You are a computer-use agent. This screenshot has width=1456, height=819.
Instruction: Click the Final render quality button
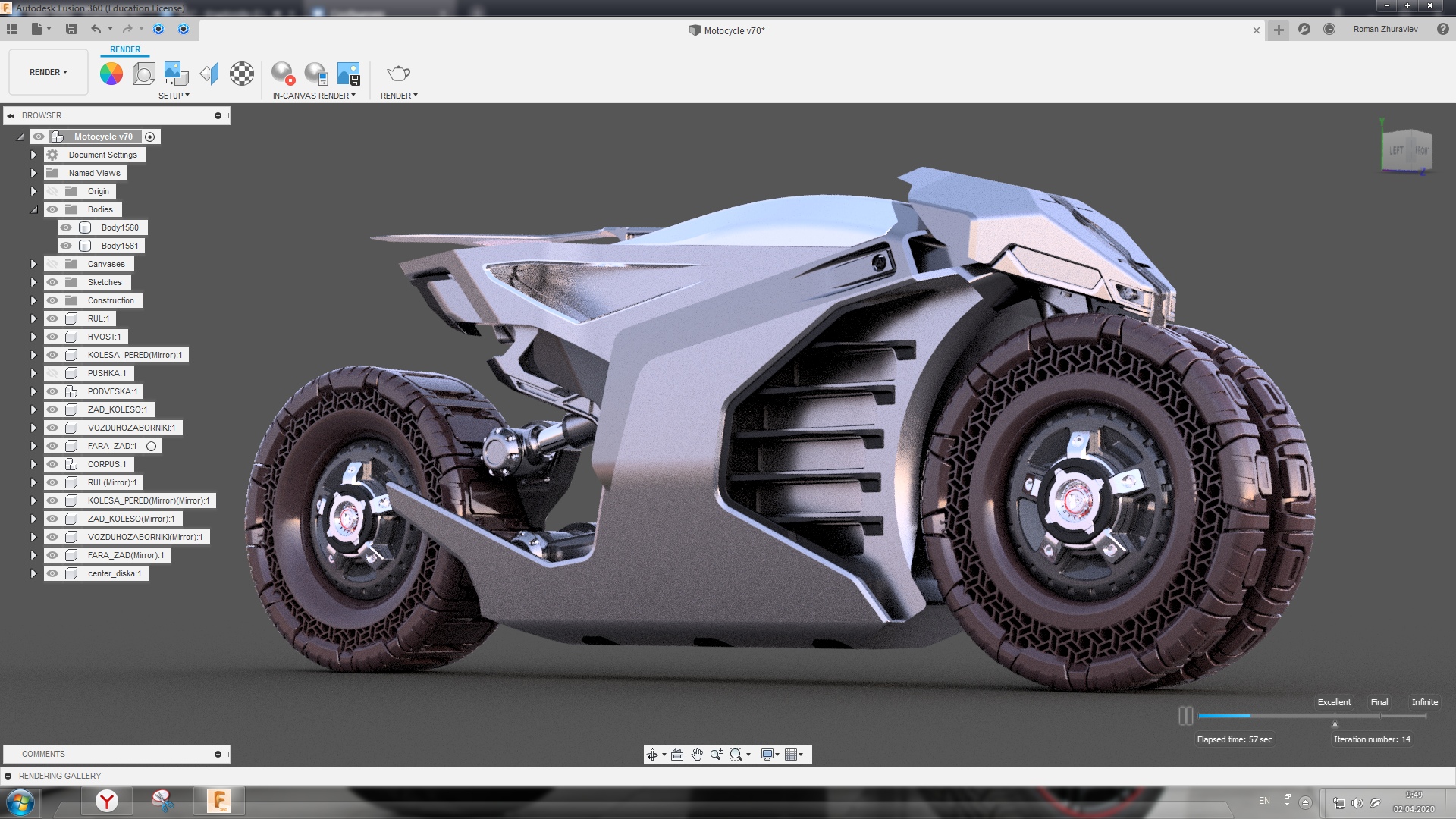tap(1379, 702)
